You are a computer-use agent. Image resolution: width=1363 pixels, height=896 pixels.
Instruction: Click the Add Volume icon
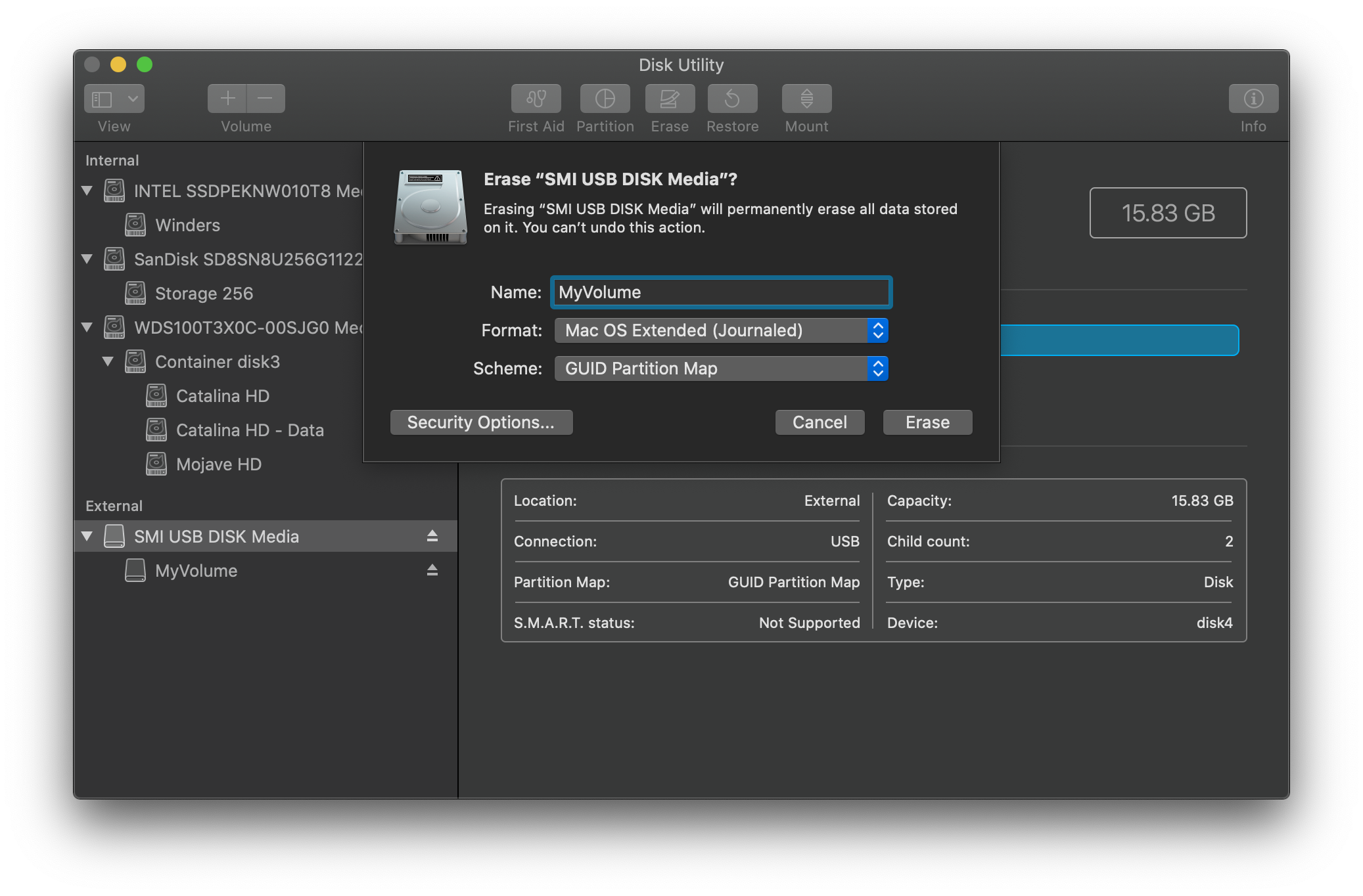click(x=224, y=100)
